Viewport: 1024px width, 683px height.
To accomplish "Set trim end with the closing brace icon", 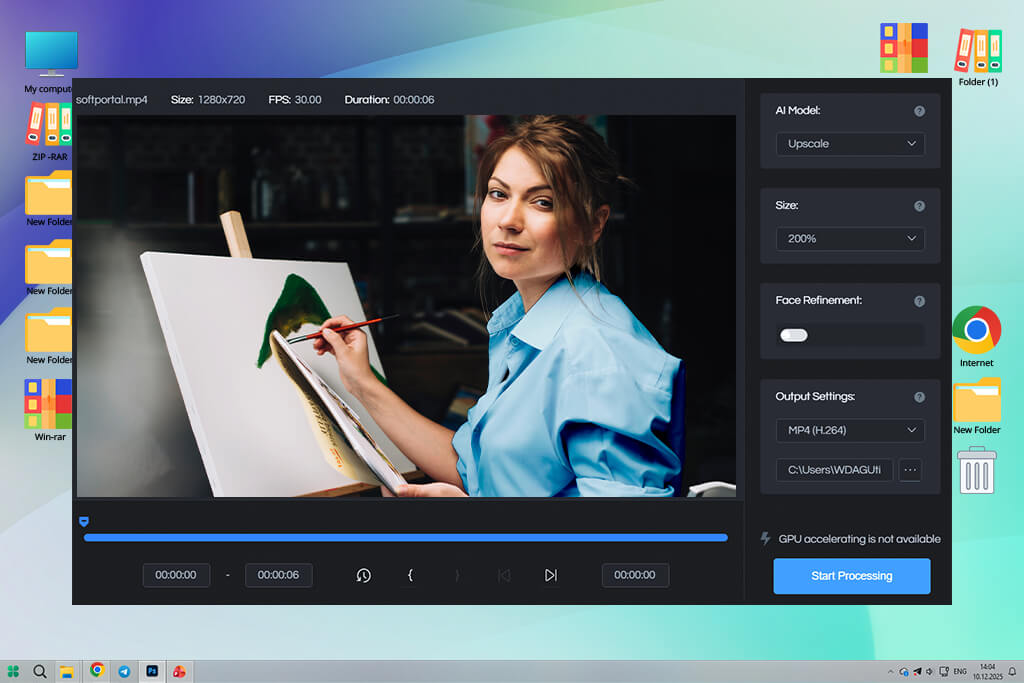I will click(x=457, y=575).
